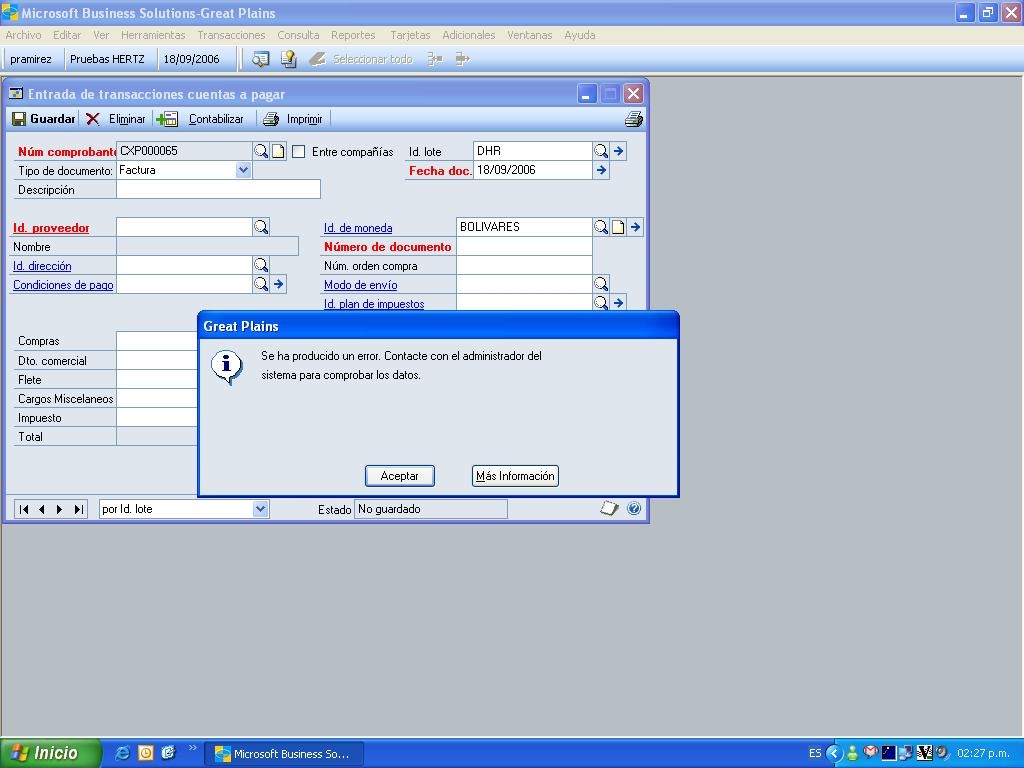Click the Id. de moneda link label
1024x768 pixels.
358,228
